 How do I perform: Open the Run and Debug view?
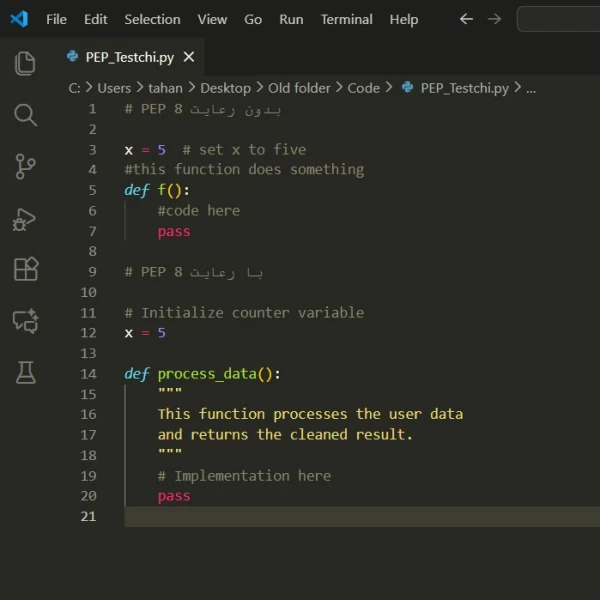pyautogui.click(x=26, y=218)
